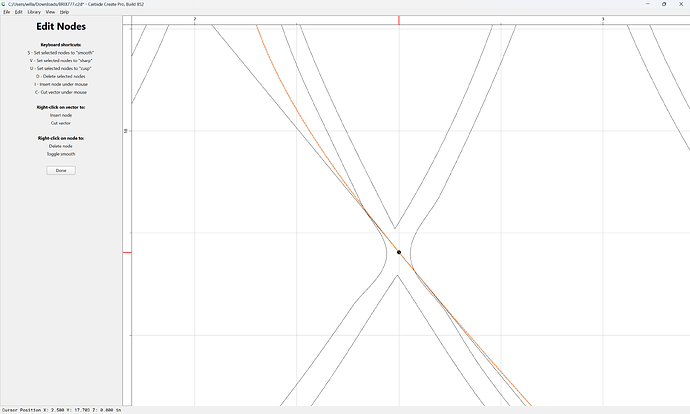This screenshot has width=690, height=414.
Task: Click the ruler label 2 on top ruler
Action: 195,19
